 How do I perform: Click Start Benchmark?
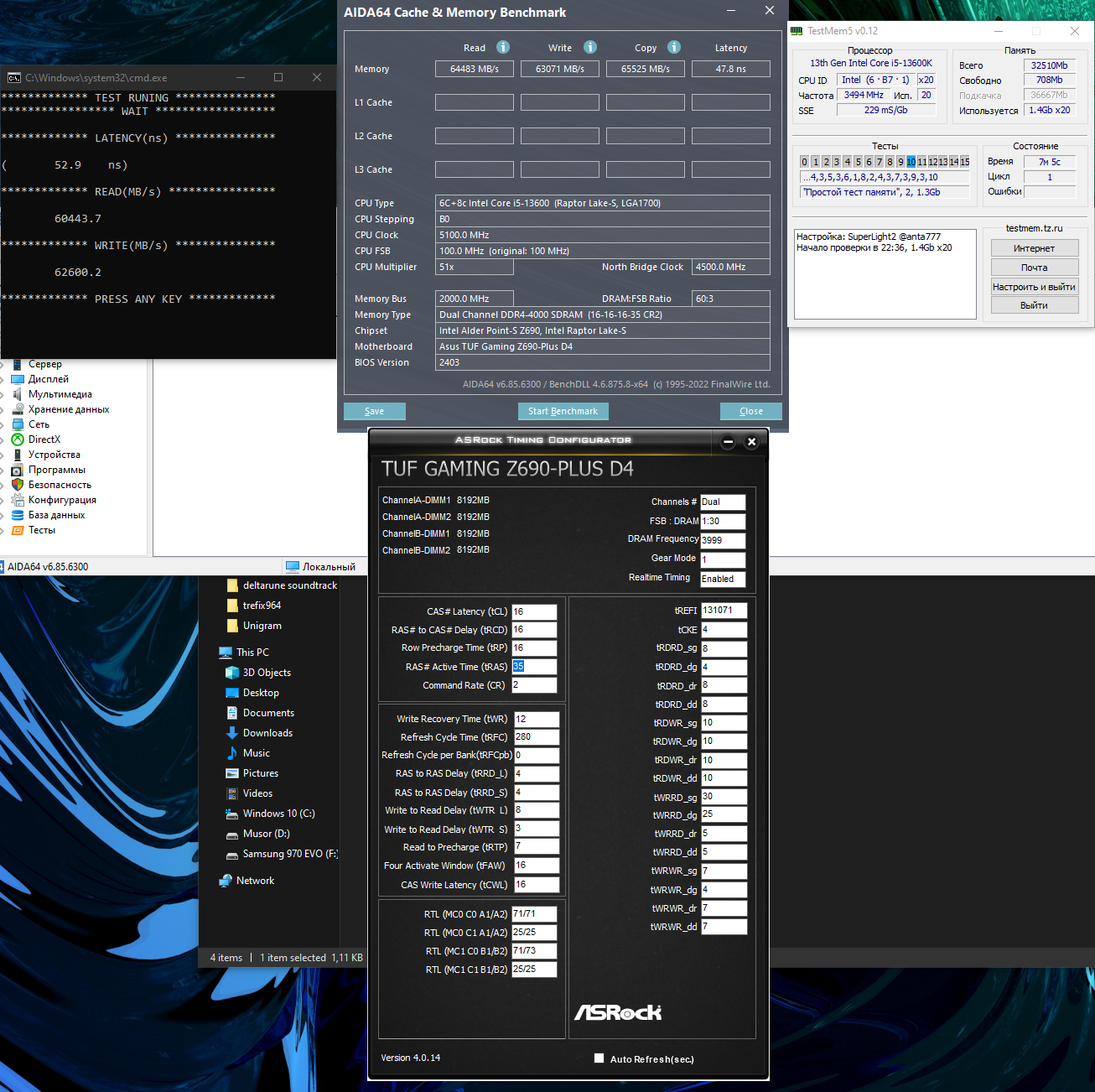(563, 411)
